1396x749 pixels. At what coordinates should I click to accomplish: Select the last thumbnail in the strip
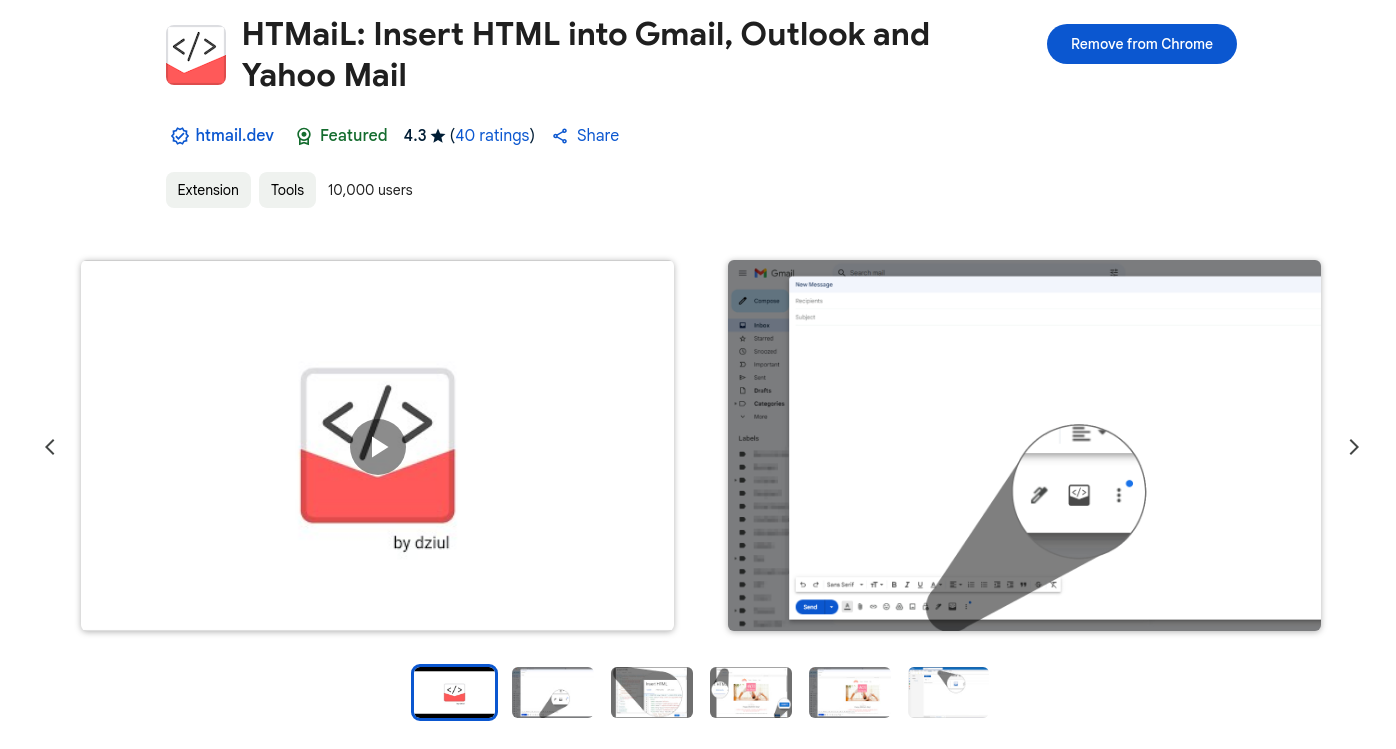coord(948,692)
